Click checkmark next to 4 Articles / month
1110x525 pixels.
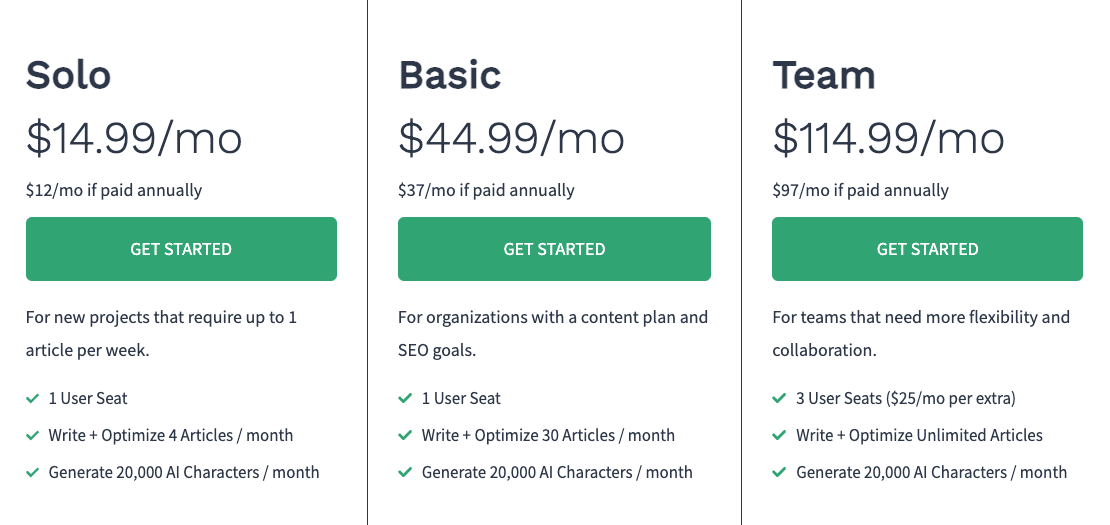(33, 435)
